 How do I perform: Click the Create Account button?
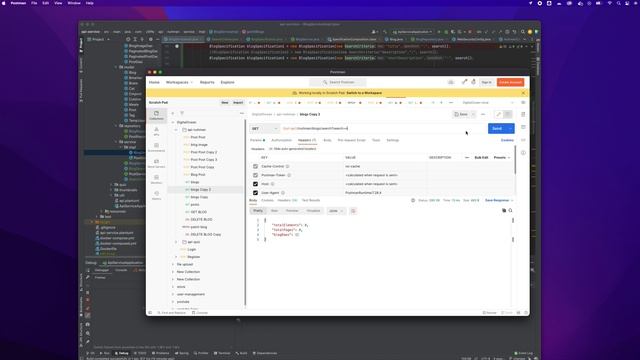(x=510, y=82)
